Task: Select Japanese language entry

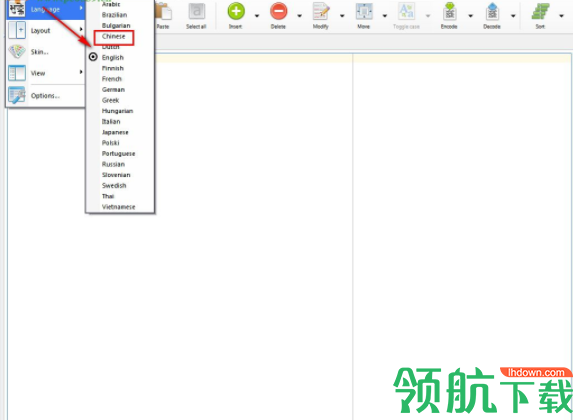Action: coord(115,132)
